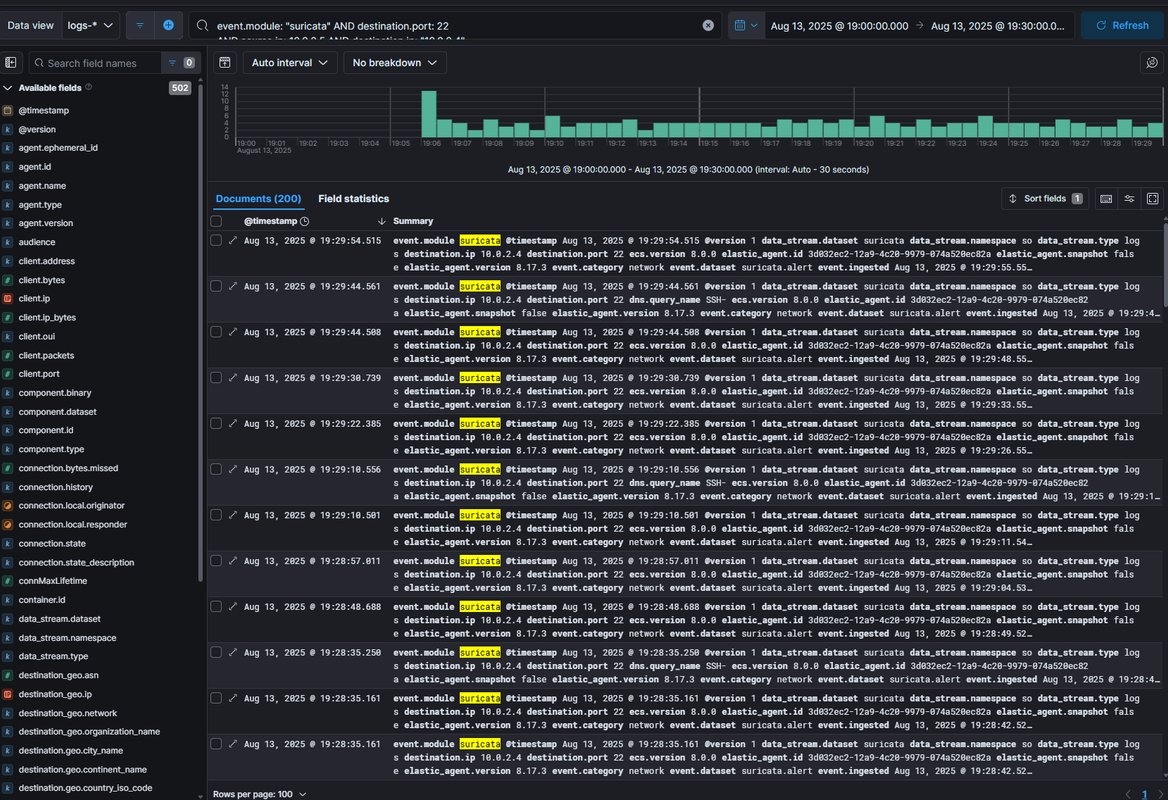Click the end date Aug 13, 2025 @ 19:30:00
The width and height of the screenshot is (1168, 800).
[x=997, y=25]
